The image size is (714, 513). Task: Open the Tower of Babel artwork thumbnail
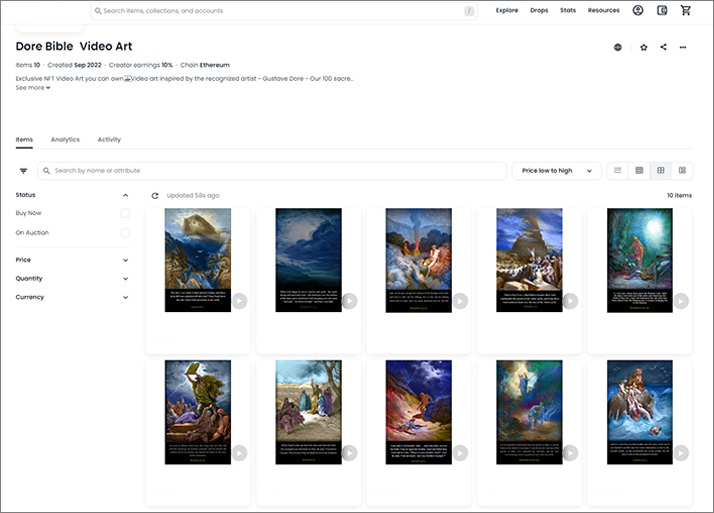click(529, 260)
